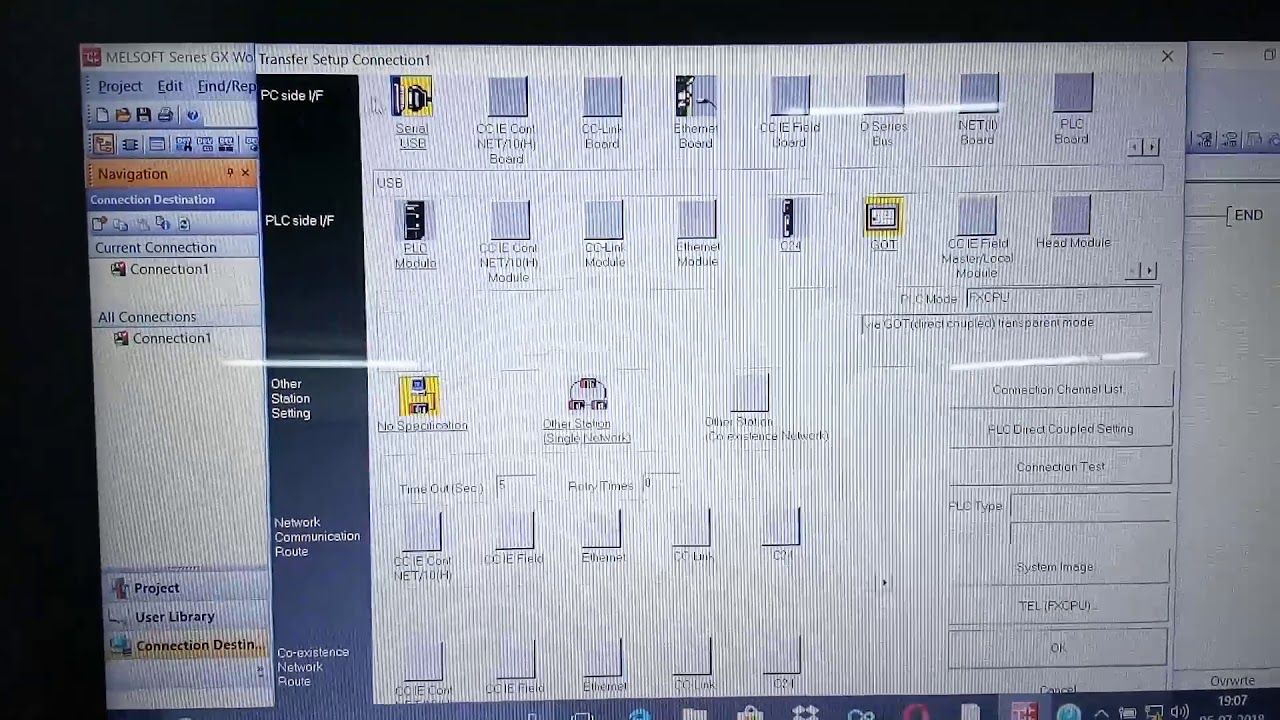The width and height of the screenshot is (1280, 720).
Task: Select CC-Link Board in PC side I/F
Action: coord(602,96)
